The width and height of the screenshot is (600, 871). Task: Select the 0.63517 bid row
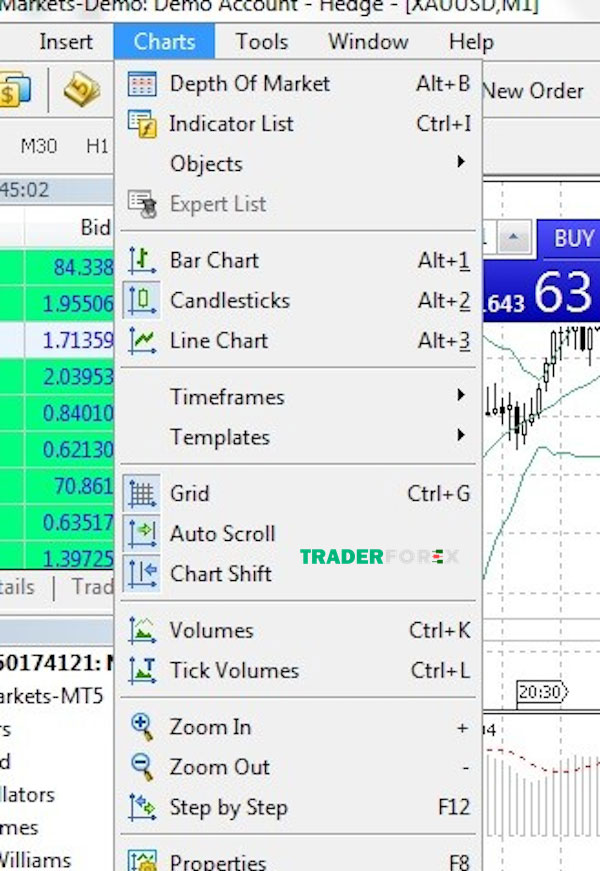pyautogui.click(x=57, y=522)
